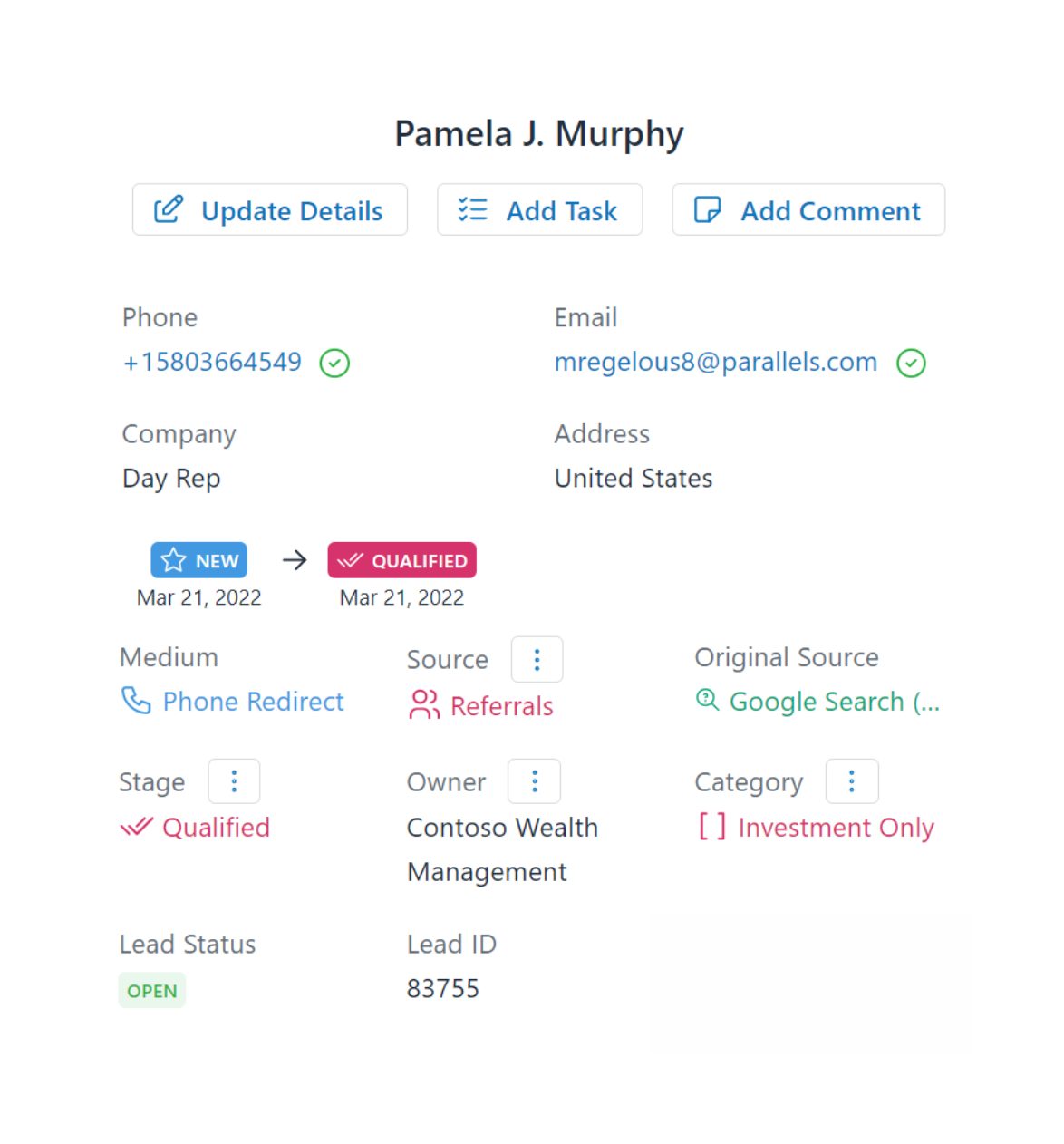Click the Referrals people icon

coord(424,705)
